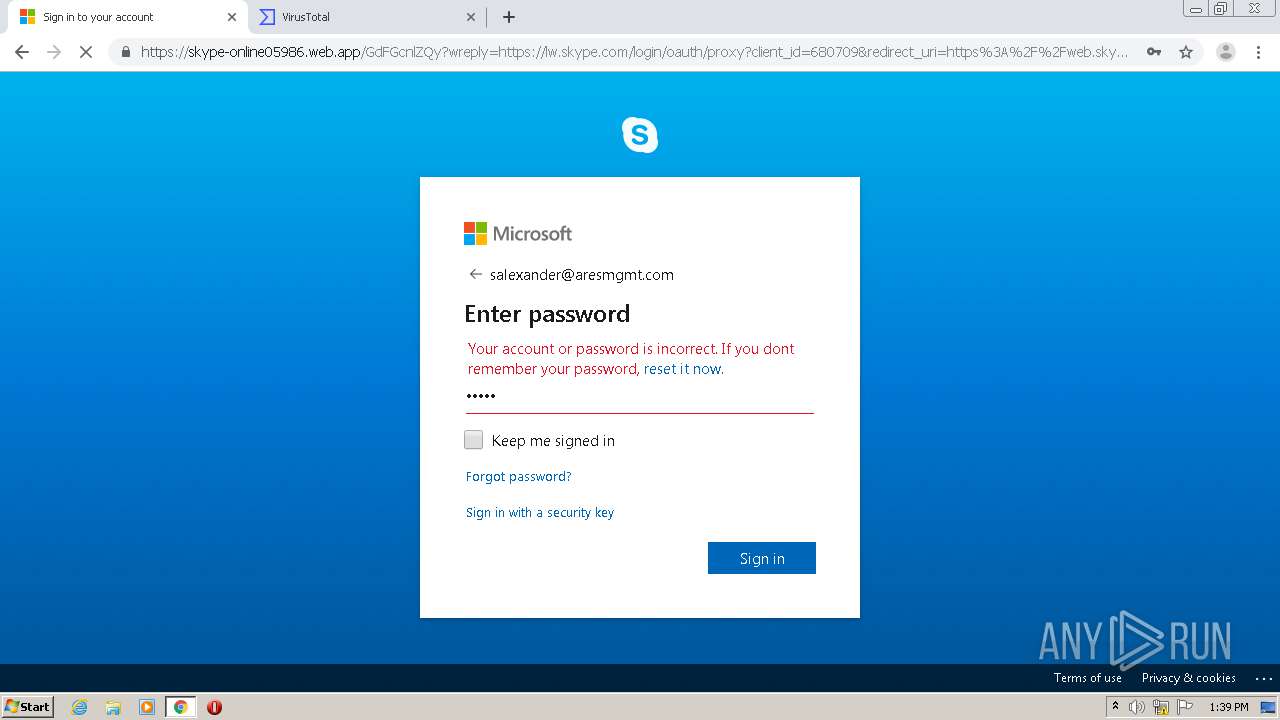Viewport: 1280px width, 720px height.
Task: Bookmark this page with star icon
Action: (1186, 52)
